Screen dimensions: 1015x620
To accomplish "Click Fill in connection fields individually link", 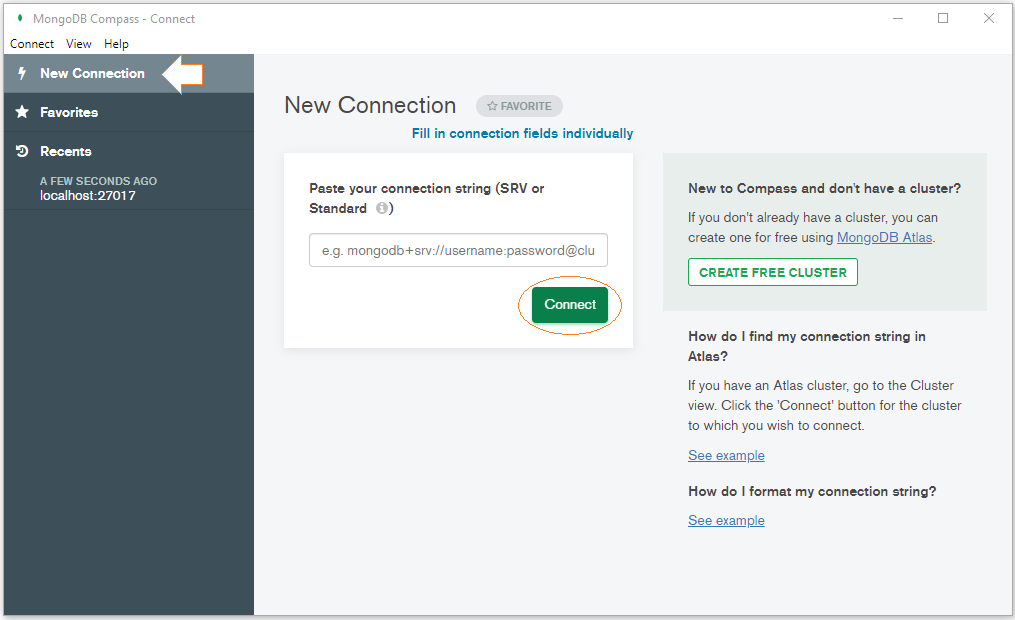I will click(x=522, y=133).
